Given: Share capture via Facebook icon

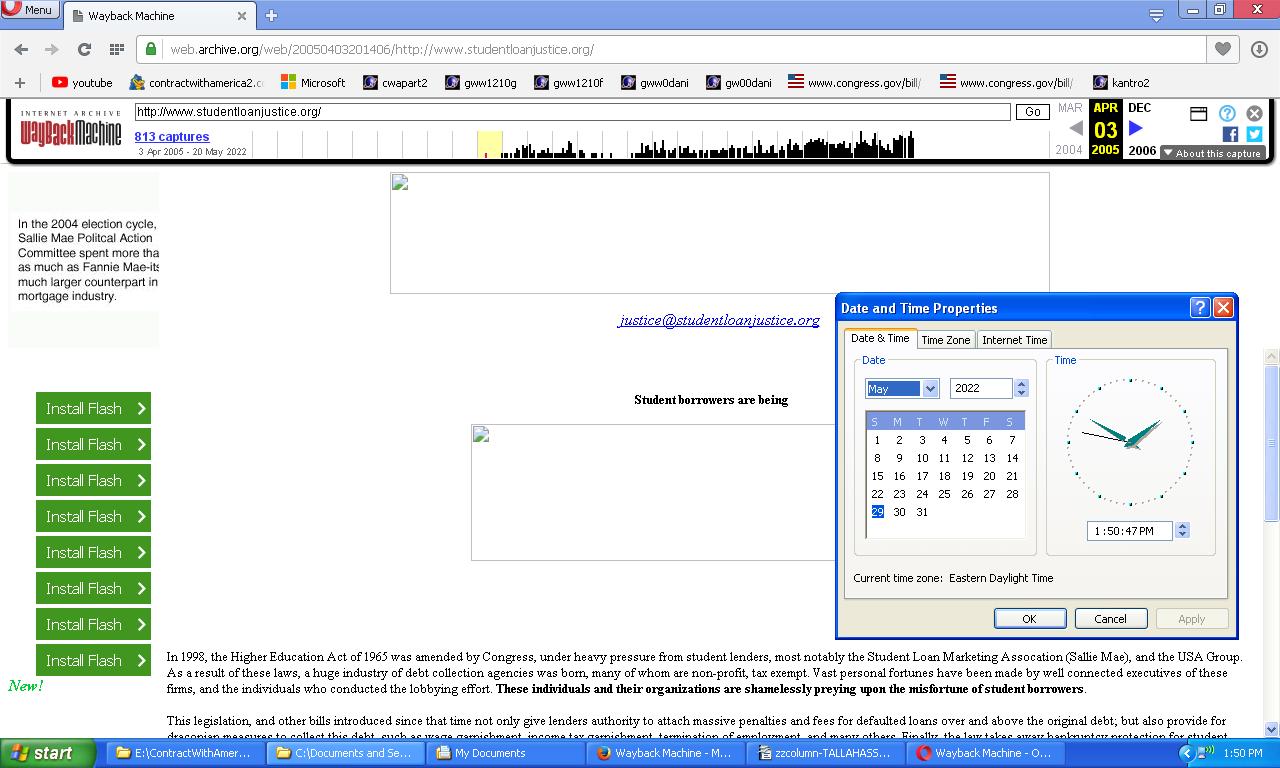Looking at the screenshot, I should tap(1230, 134).
